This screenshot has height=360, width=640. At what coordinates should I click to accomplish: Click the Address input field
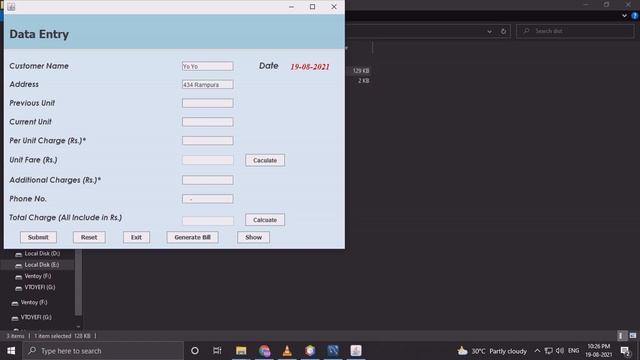207,84
